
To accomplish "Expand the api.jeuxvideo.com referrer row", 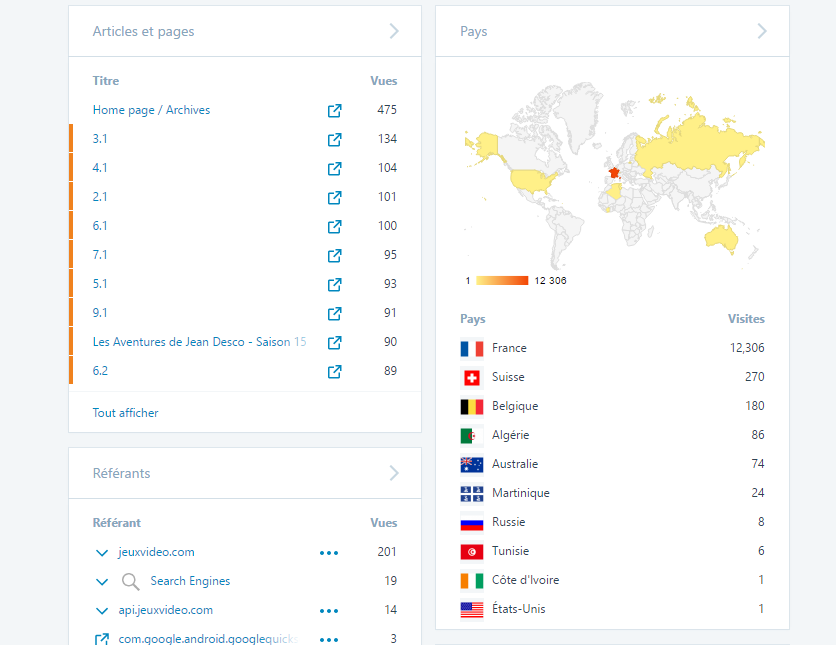I will click(x=102, y=611).
